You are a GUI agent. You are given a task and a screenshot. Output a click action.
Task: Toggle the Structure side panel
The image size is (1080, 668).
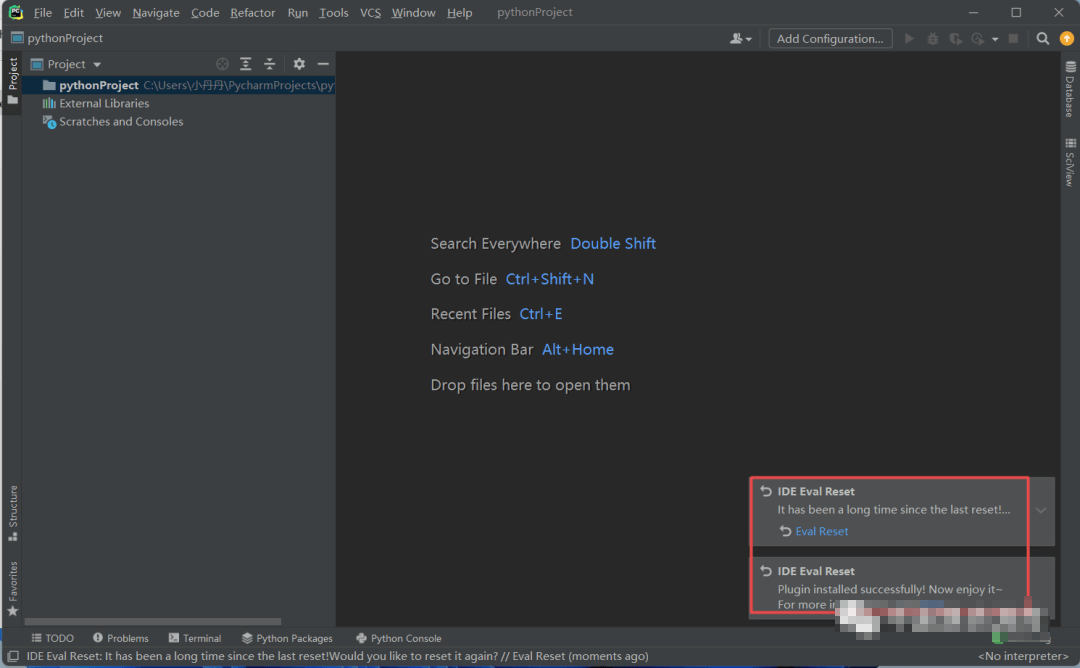(13, 512)
